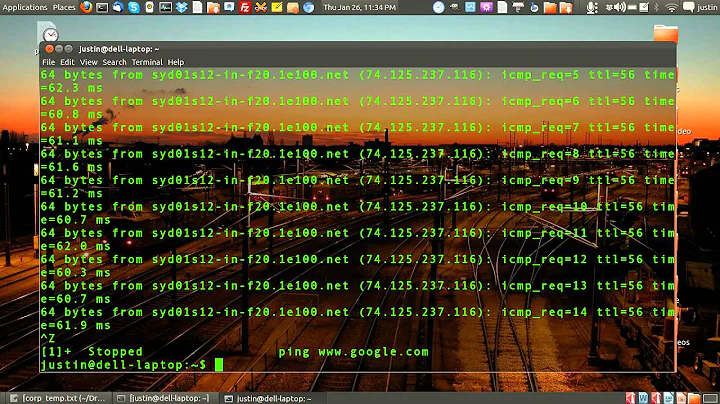The height and width of the screenshot is (404, 720).
Task: Launch Firefox from the top panel
Action: [x=86, y=7]
